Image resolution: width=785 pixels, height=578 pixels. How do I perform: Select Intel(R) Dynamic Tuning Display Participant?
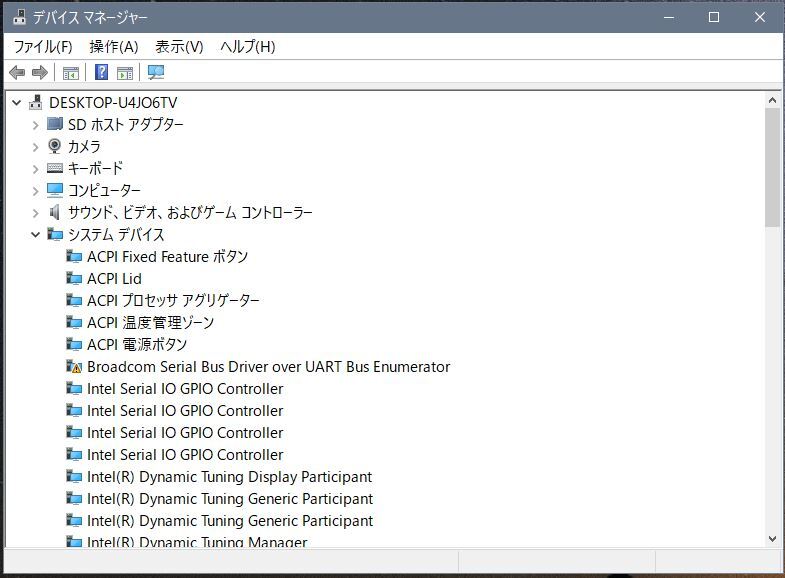[x=229, y=477]
